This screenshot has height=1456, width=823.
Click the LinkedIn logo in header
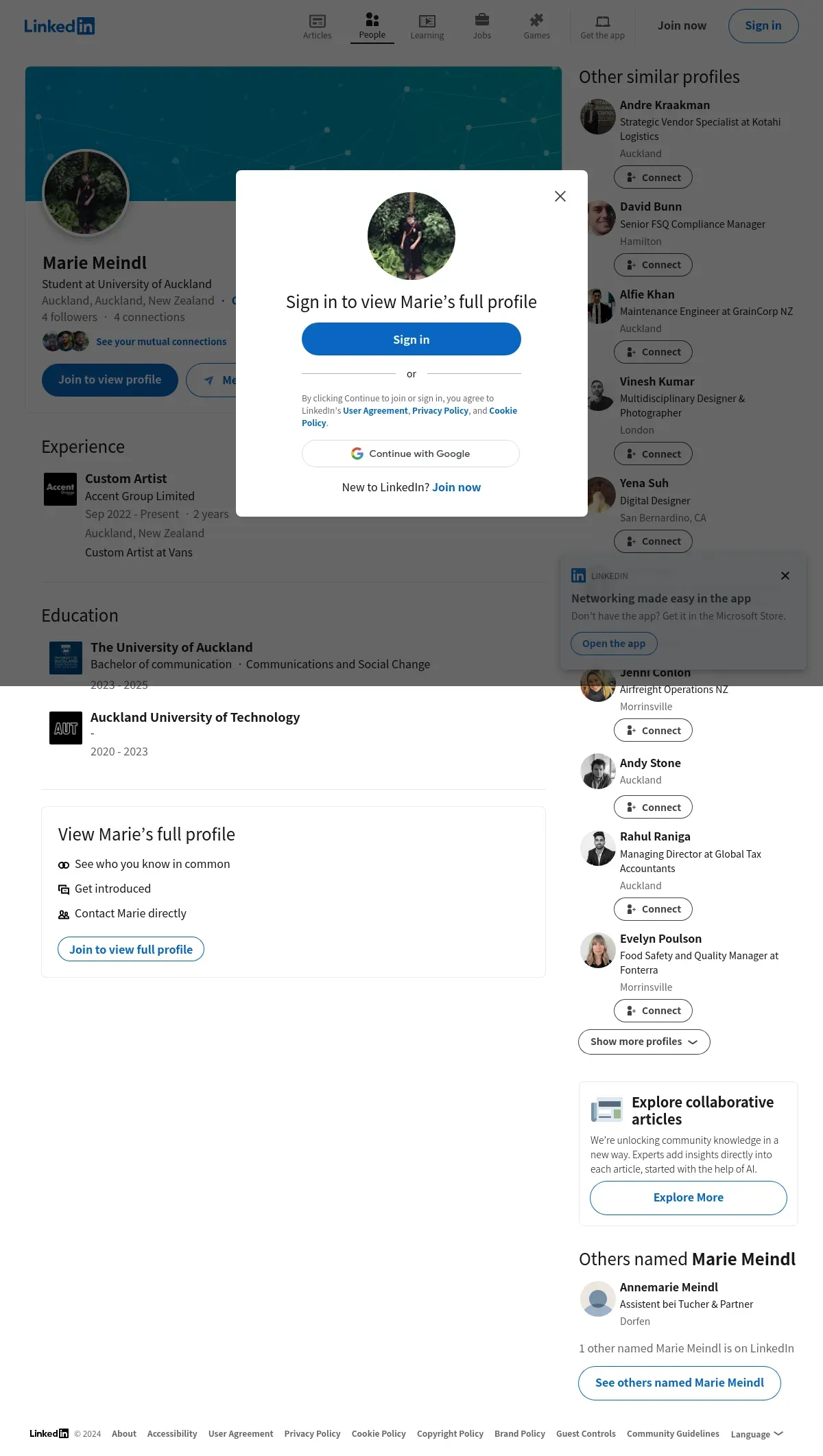coord(60,26)
